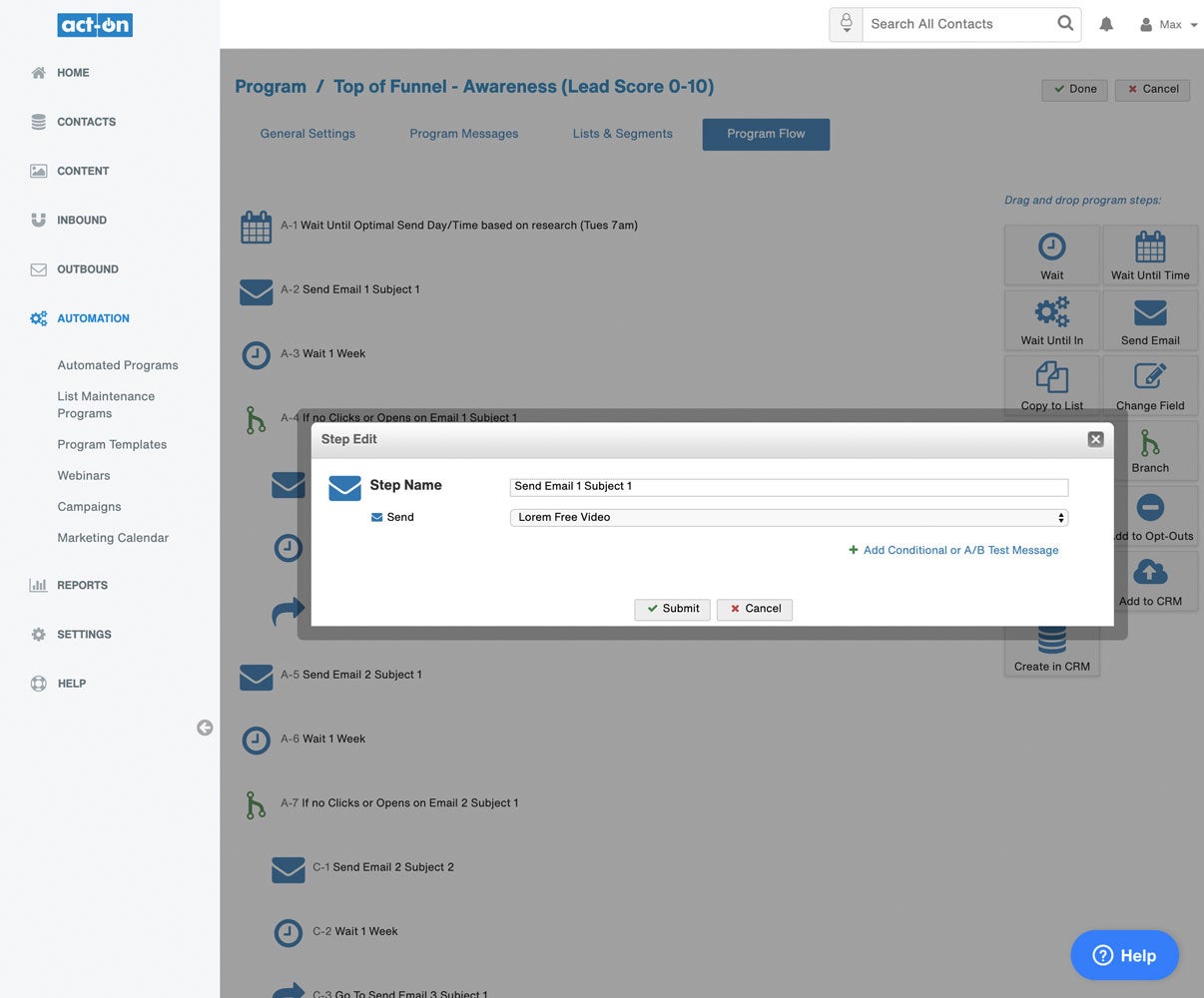Select the Change Field step tile
This screenshot has height=998, width=1204.
(1150, 384)
